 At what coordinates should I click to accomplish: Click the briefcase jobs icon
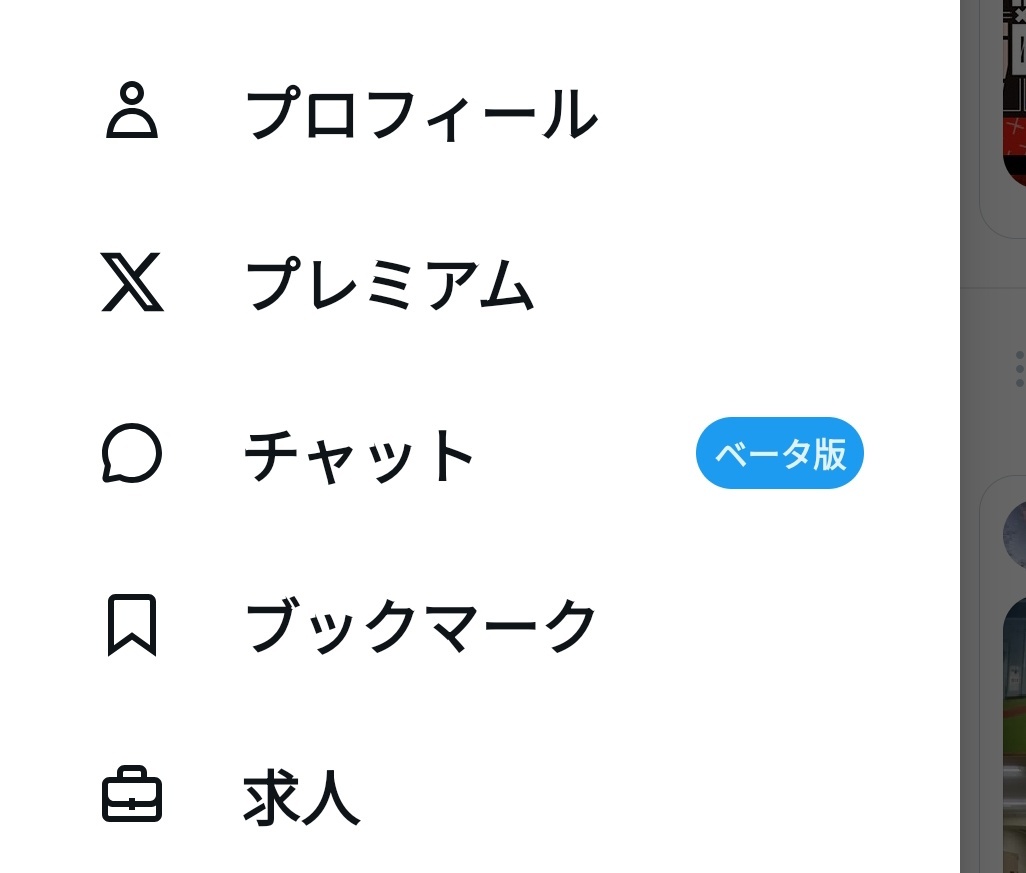(x=132, y=794)
